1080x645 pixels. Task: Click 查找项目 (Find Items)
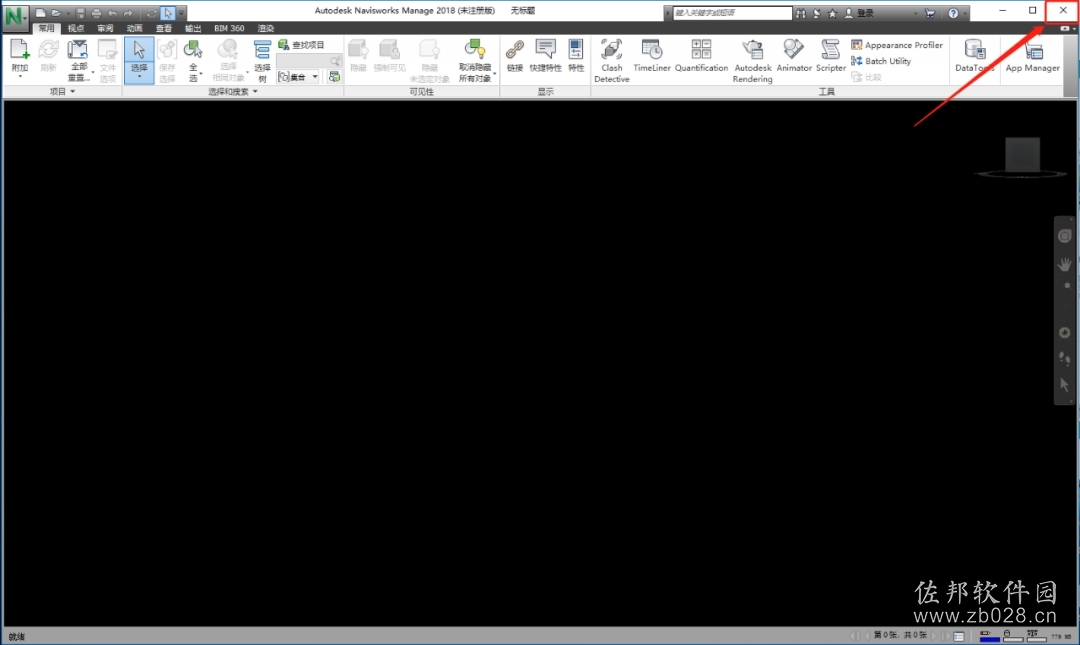[301, 45]
